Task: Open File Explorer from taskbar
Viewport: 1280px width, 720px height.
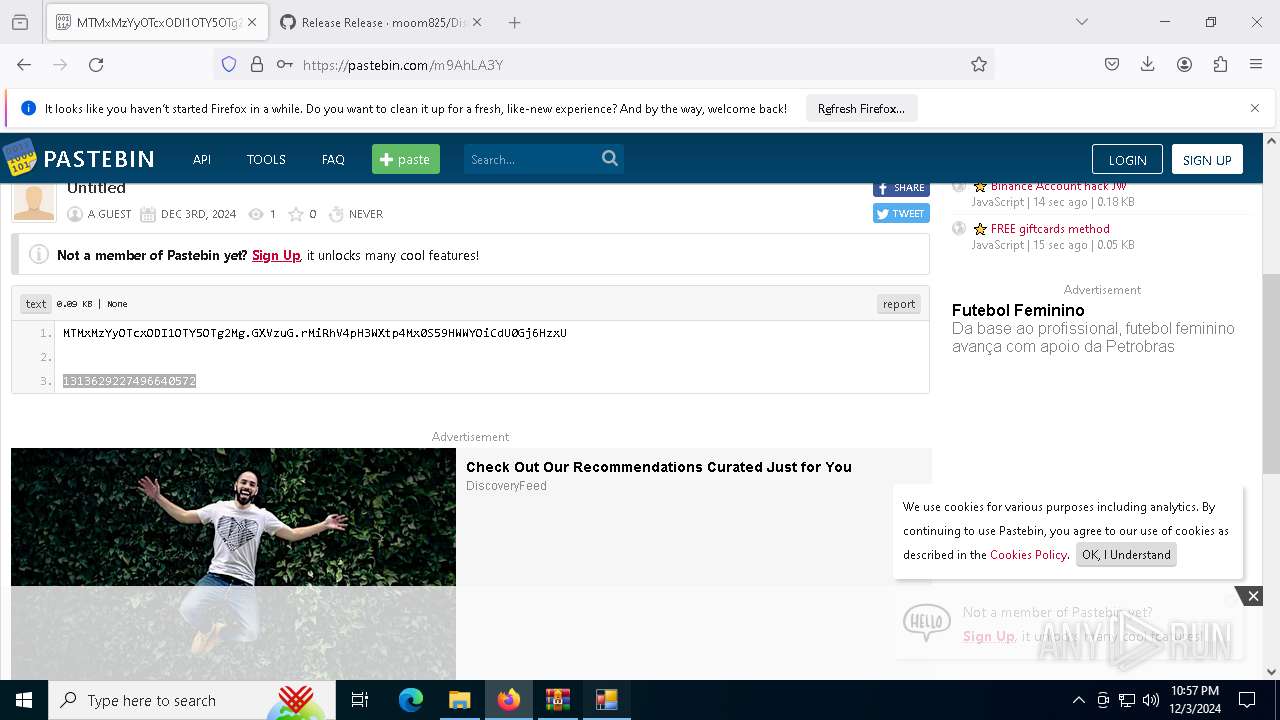Action: coord(459,700)
